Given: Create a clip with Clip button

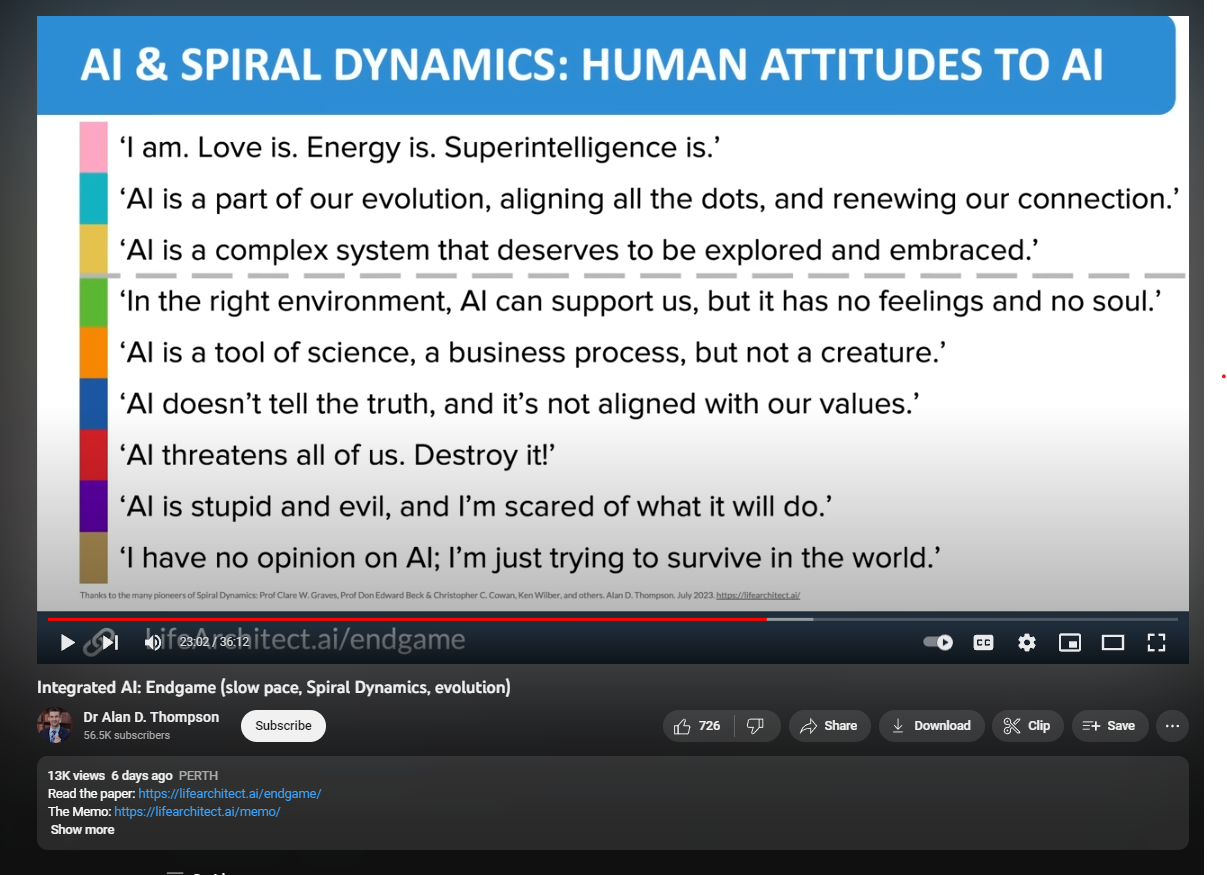Looking at the screenshot, I should pyautogui.click(x=1028, y=726).
